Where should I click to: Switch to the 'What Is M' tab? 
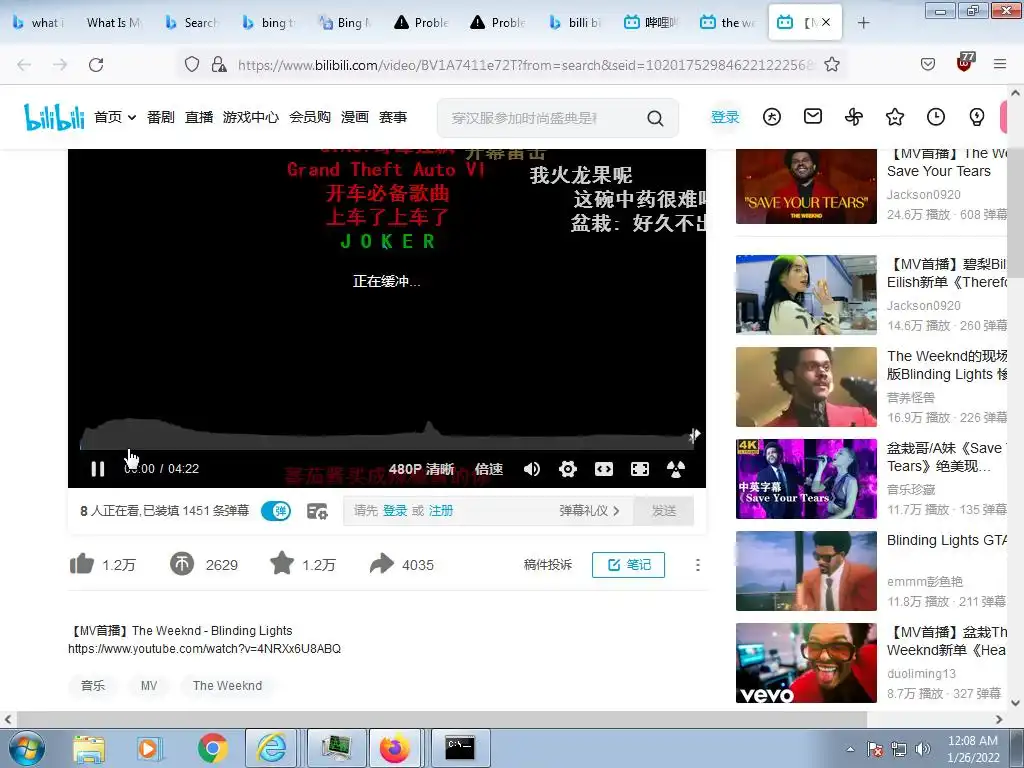pos(114,23)
